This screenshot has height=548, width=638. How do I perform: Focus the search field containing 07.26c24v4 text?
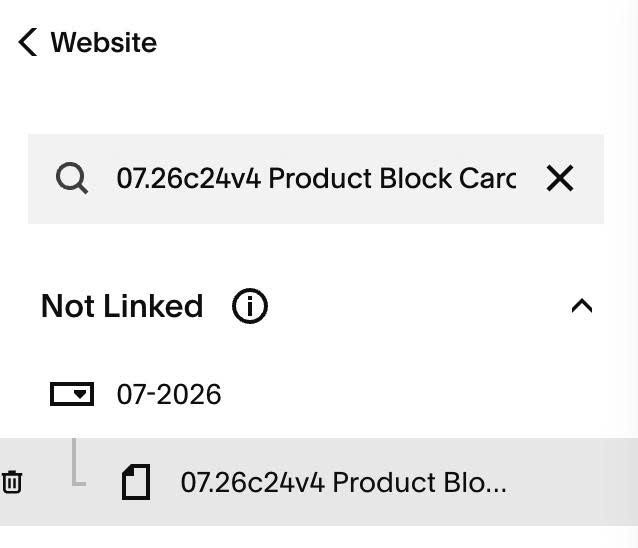click(x=316, y=178)
